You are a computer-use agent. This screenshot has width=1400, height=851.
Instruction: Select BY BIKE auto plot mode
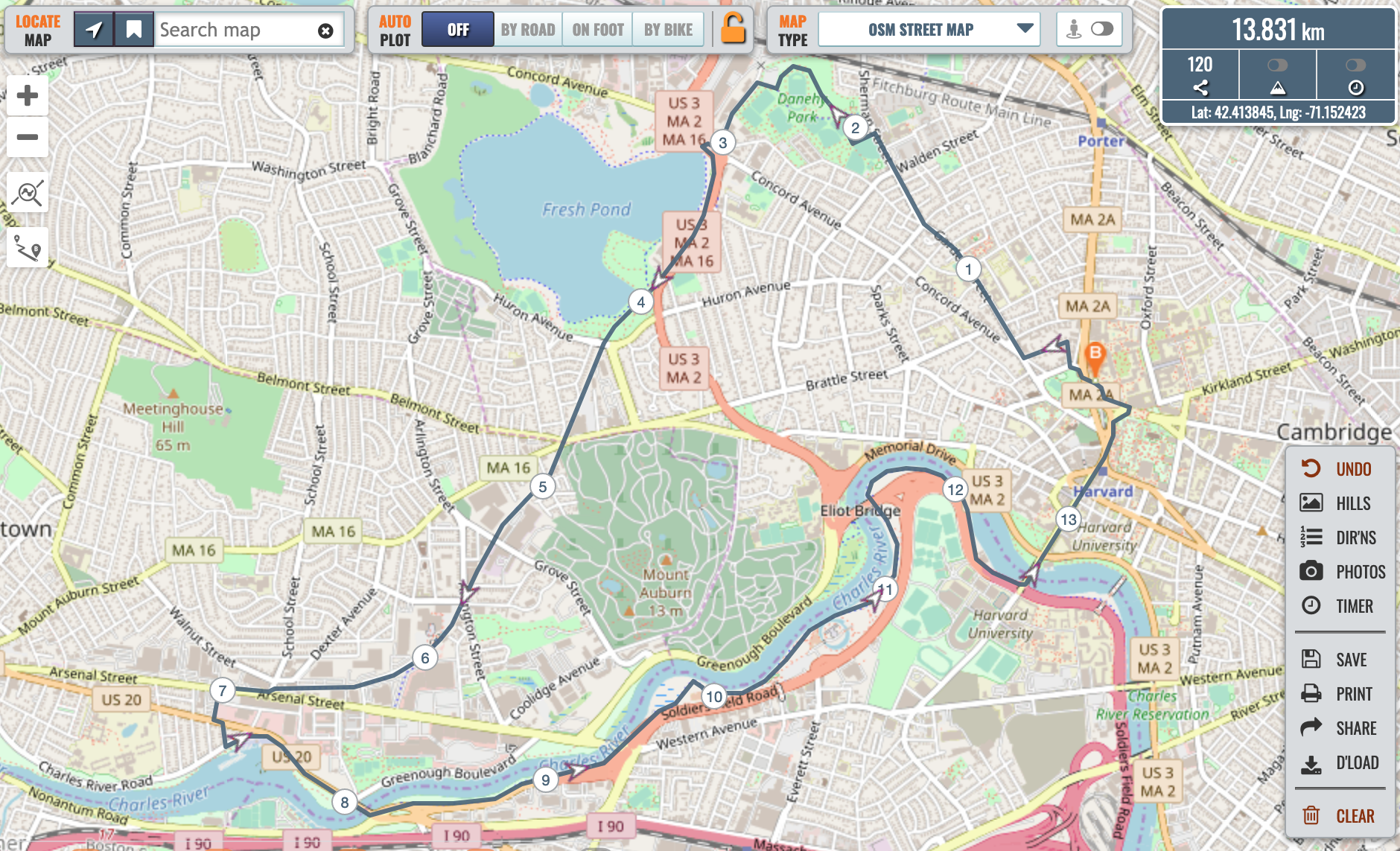(x=668, y=30)
